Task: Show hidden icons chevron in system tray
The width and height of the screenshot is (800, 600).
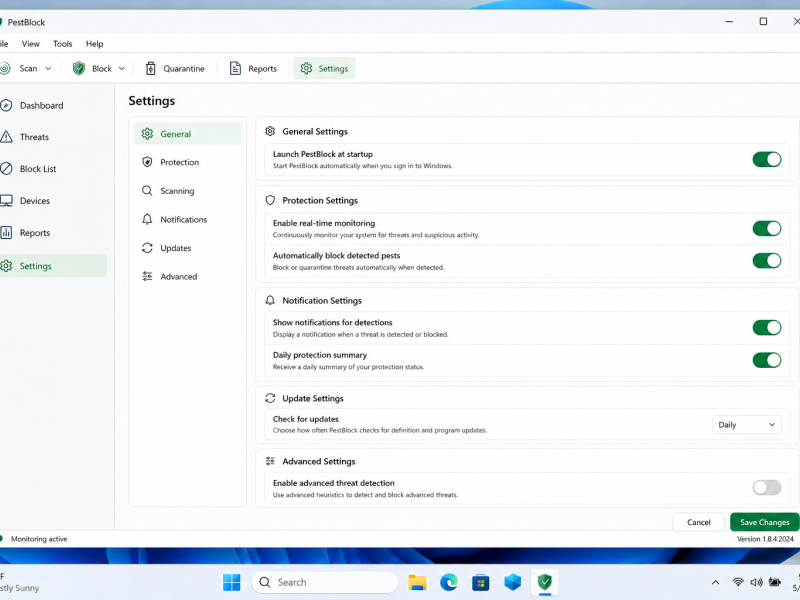Action: tap(715, 582)
